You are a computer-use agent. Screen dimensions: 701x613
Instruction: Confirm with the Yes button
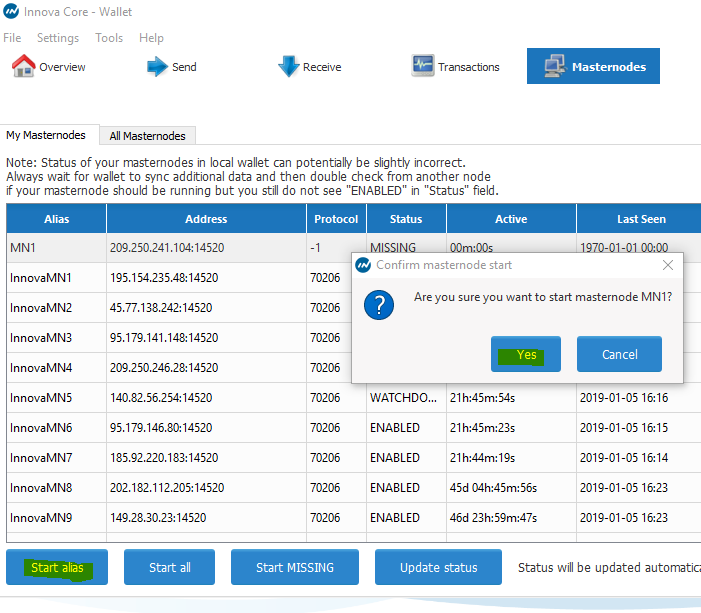pyautogui.click(x=526, y=354)
